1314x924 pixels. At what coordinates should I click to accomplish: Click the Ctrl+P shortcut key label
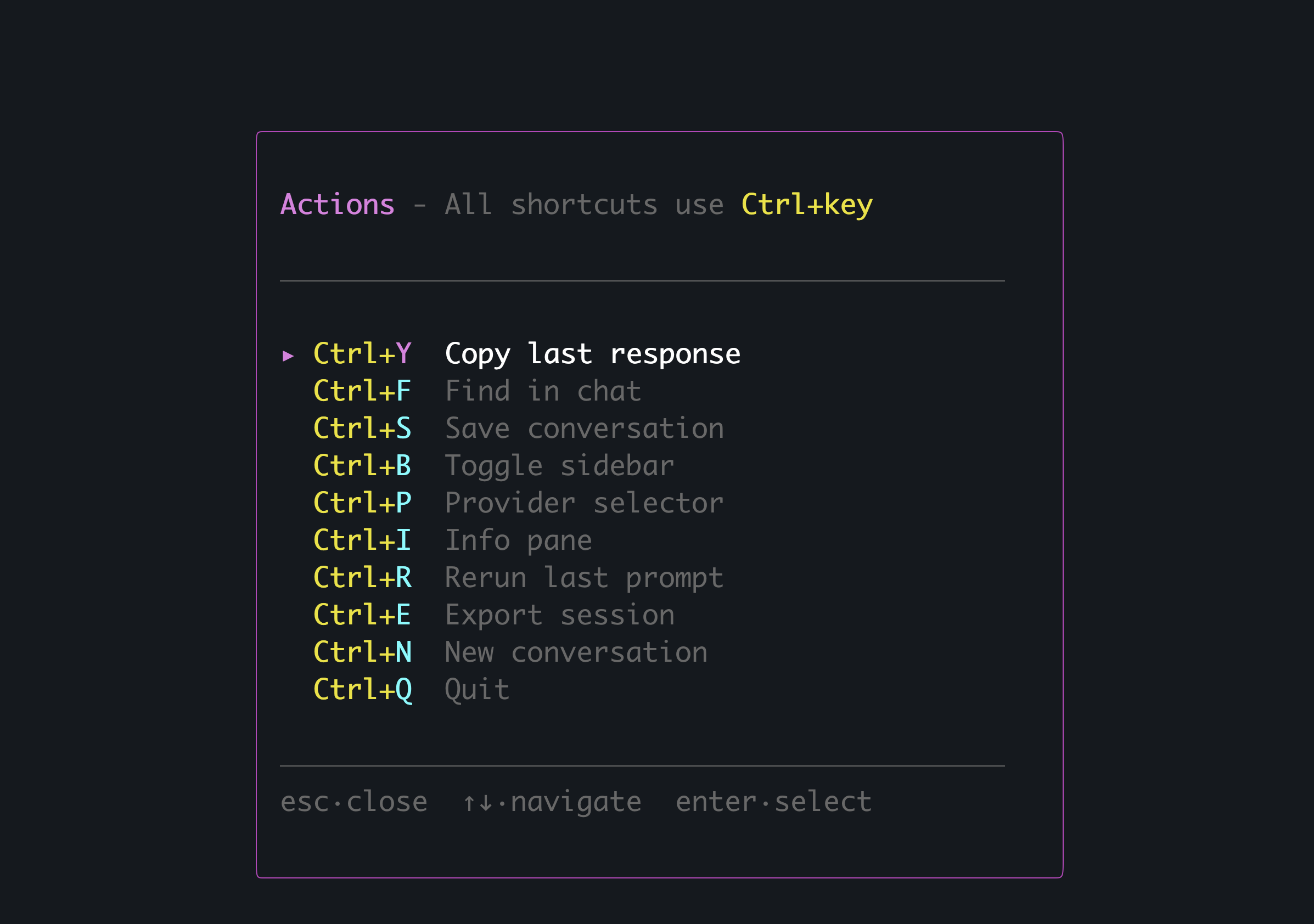click(362, 503)
